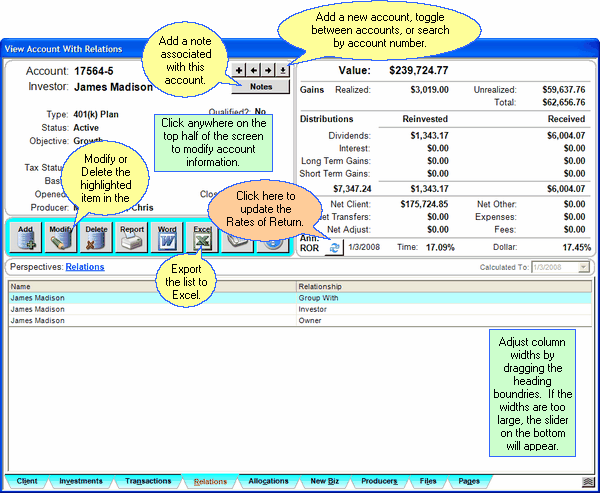The height and width of the screenshot is (493, 600).
Task: Select the James Madison Investor row
Action: [x=150, y=309]
